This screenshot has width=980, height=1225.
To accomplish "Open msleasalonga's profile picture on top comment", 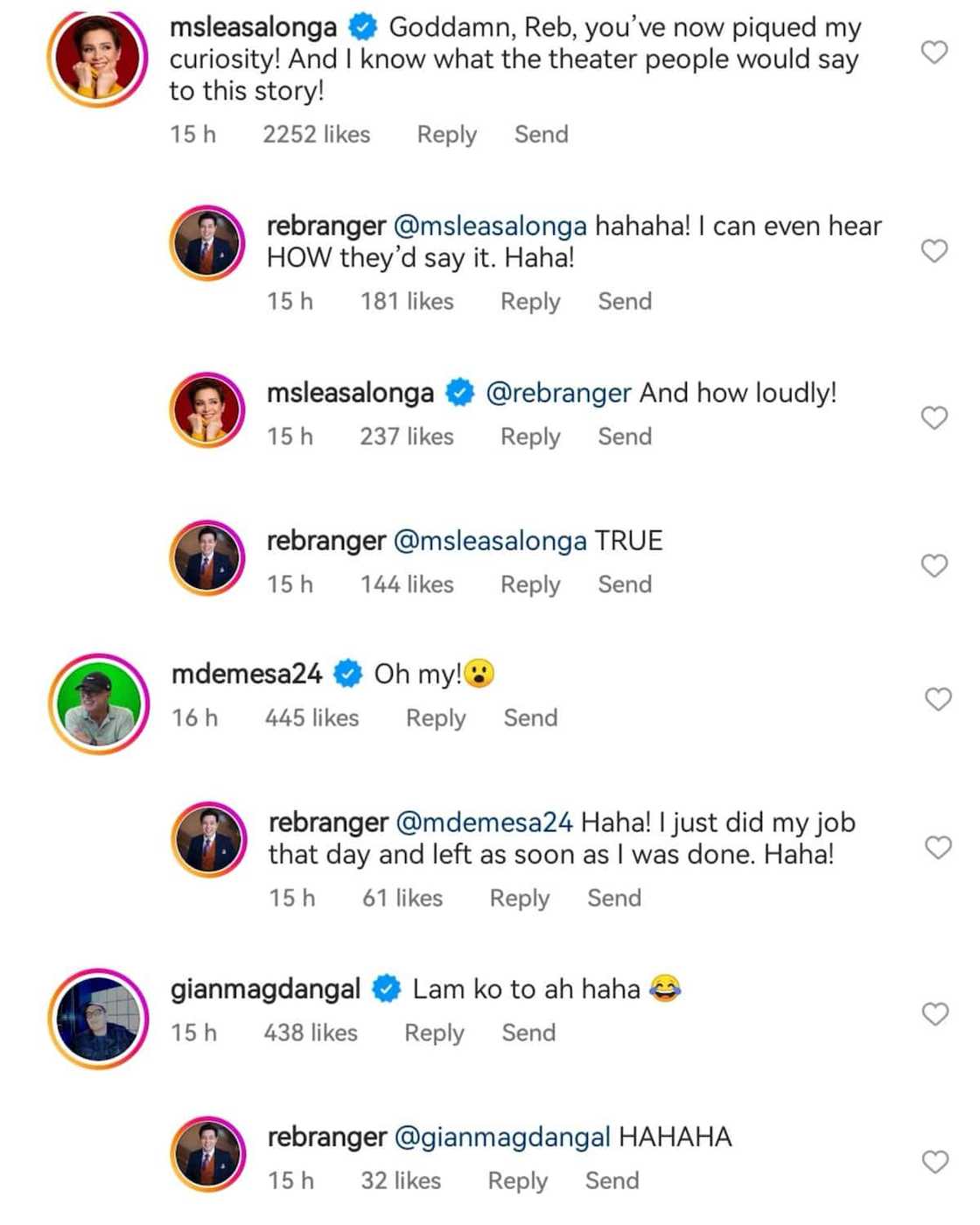I will [x=97, y=59].
